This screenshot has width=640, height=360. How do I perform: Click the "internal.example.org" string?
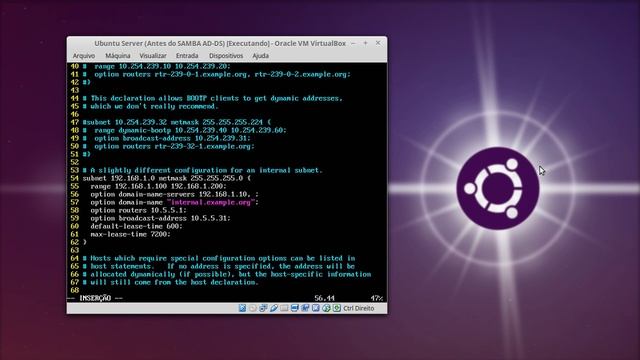(211, 202)
